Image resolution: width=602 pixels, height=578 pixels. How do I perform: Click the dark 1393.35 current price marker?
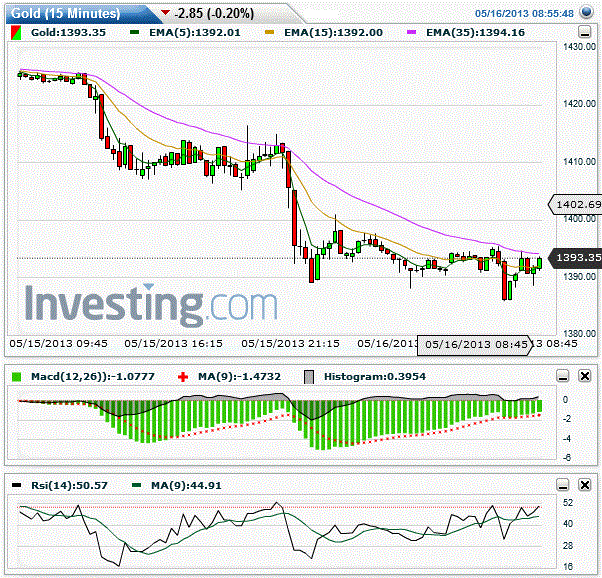[575, 257]
